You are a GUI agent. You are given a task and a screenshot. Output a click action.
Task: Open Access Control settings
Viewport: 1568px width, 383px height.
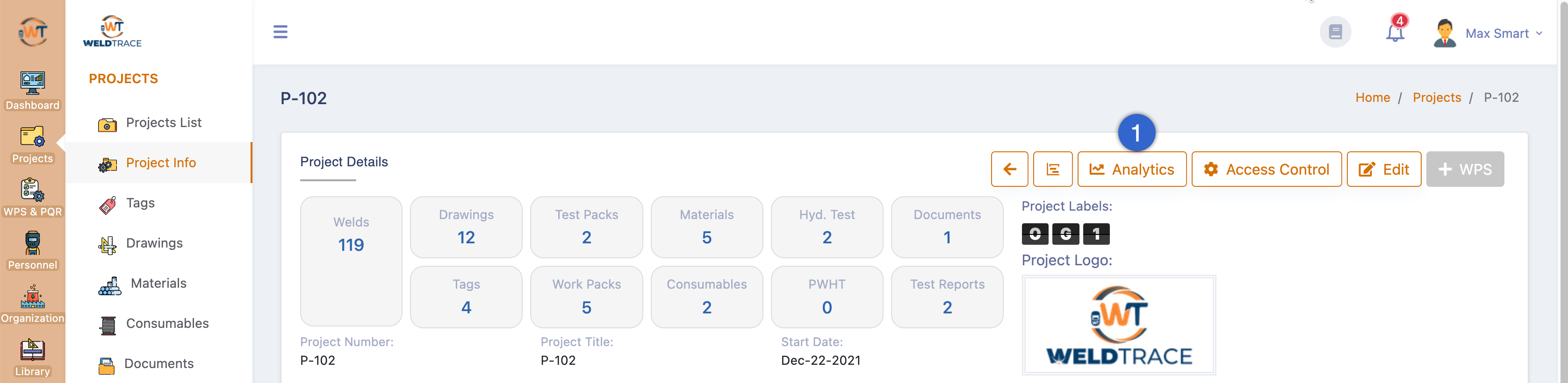[x=1266, y=169]
